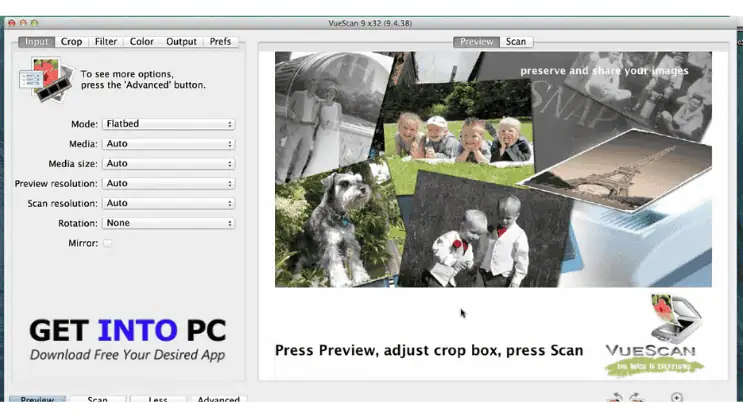Open the Media dropdown

point(169,144)
